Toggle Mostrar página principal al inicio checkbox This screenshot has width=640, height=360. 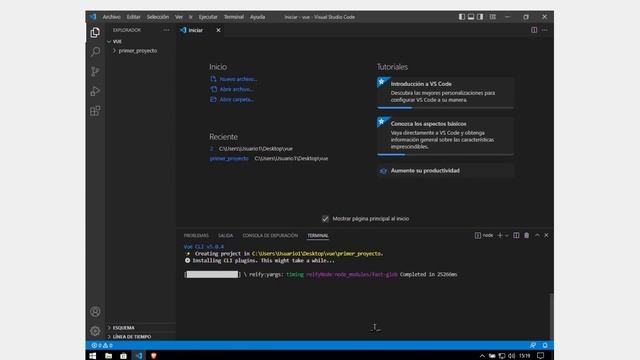[x=325, y=219]
